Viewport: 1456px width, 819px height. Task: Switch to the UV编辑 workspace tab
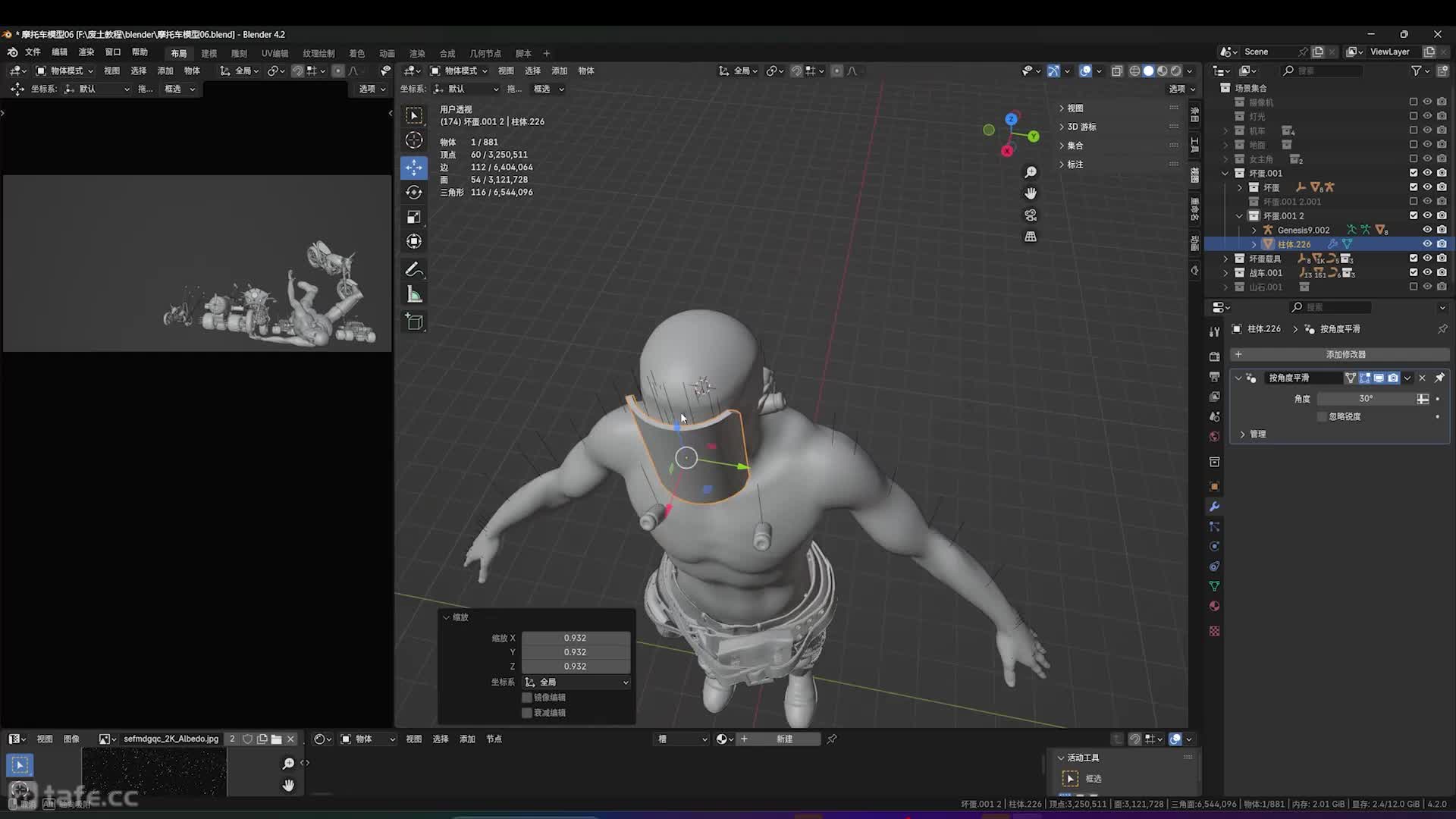tap(275, 53)
